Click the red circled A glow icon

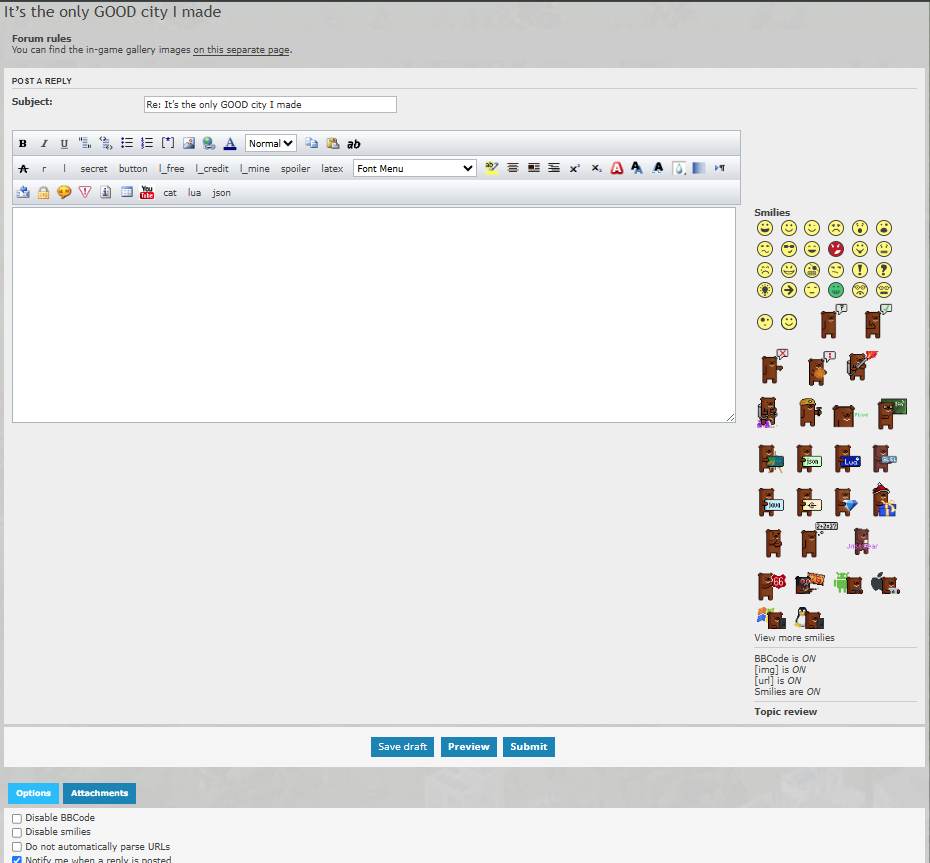[617, 168]
